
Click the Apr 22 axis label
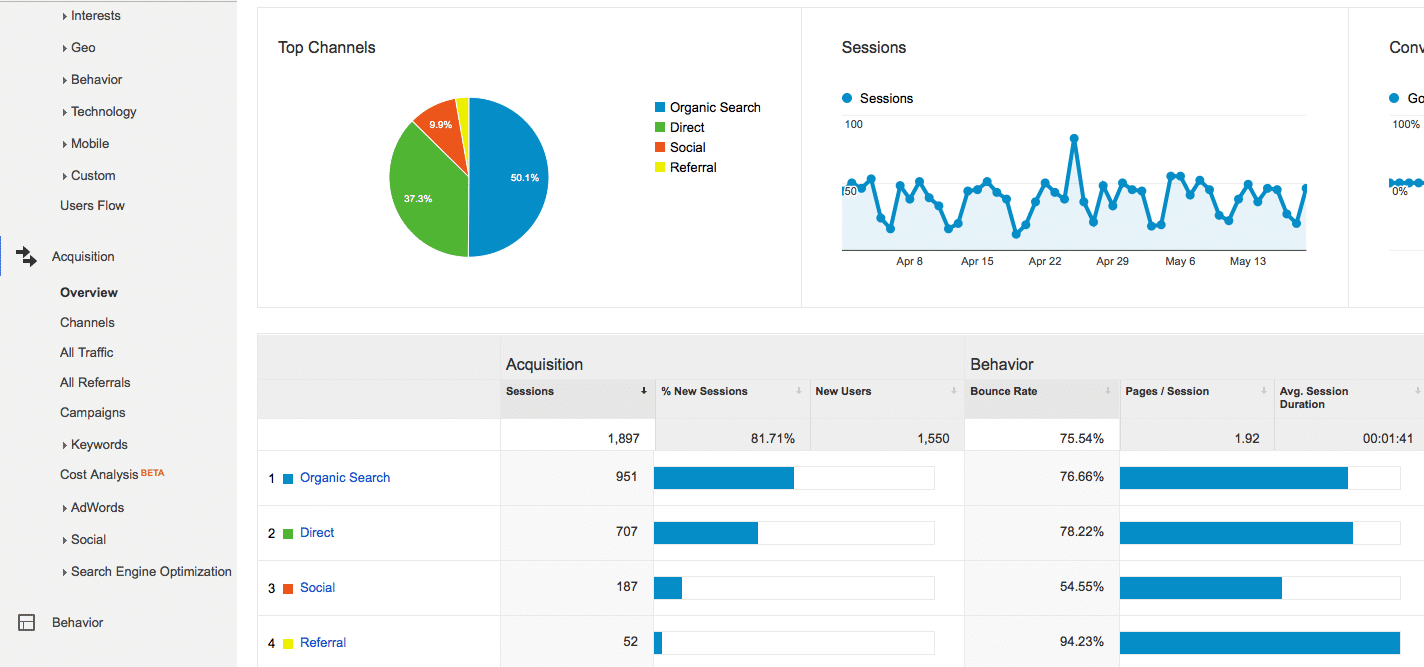pyautogui.click(x=1045, y=261)
